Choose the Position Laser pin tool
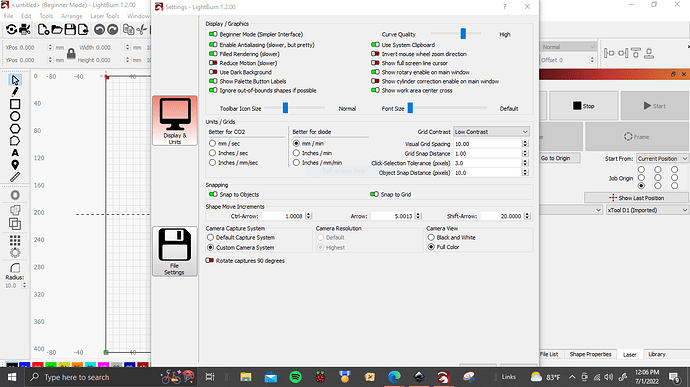The image size is (690, 387). coord(15,165)
